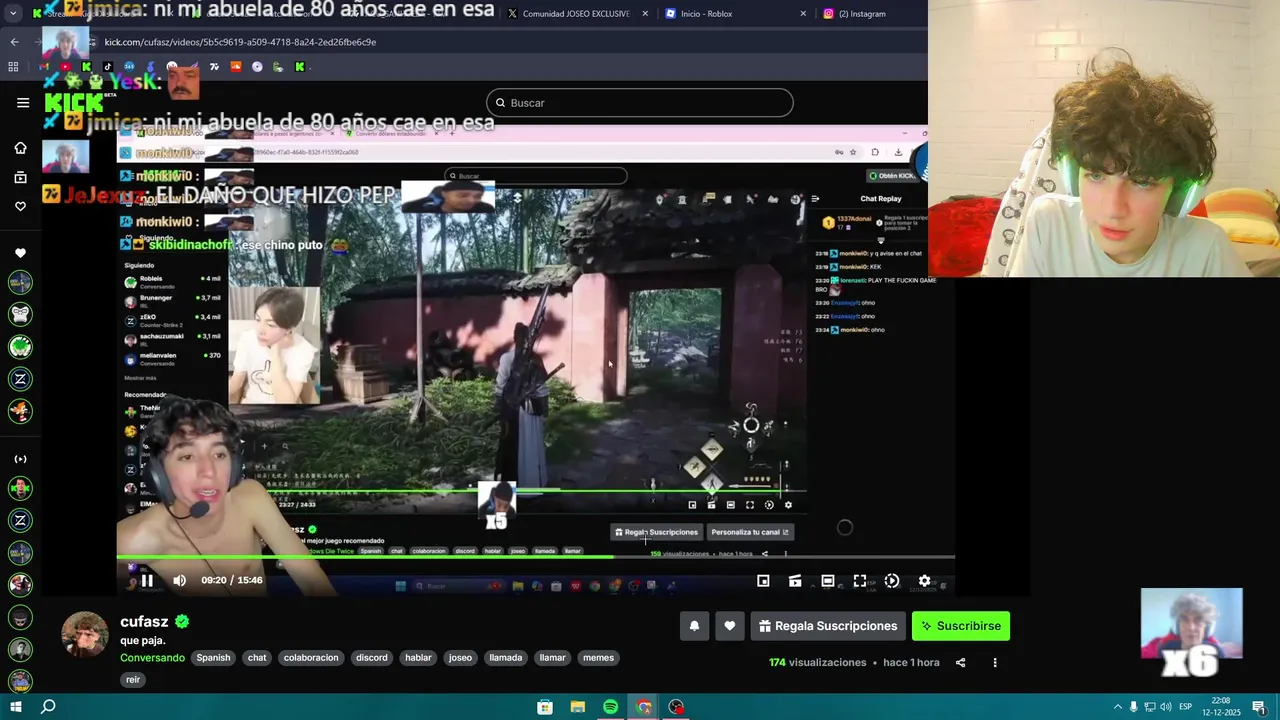Open File Explorer in the taskbar
1280x720 pixels.
578,707
